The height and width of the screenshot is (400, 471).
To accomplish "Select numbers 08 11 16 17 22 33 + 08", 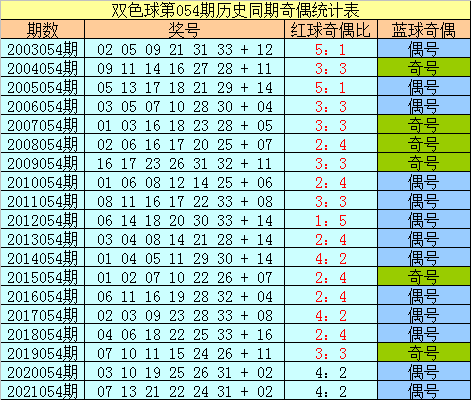I will (185, 201).
